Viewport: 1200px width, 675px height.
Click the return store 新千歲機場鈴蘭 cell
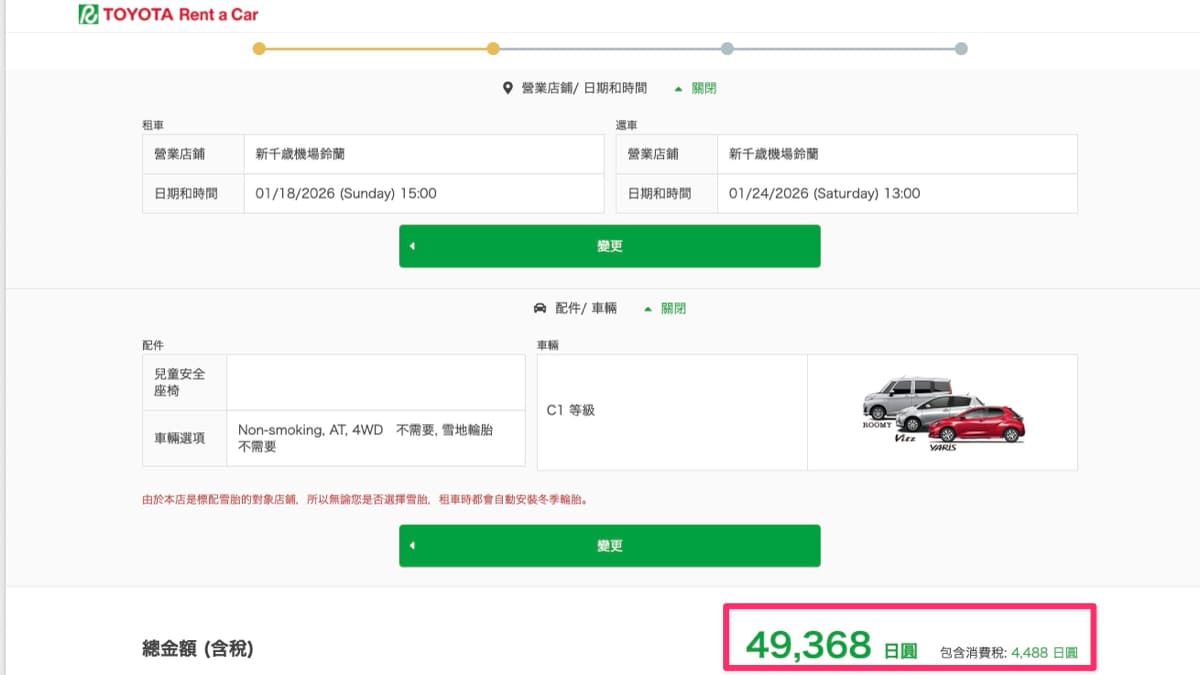[897, 154]
